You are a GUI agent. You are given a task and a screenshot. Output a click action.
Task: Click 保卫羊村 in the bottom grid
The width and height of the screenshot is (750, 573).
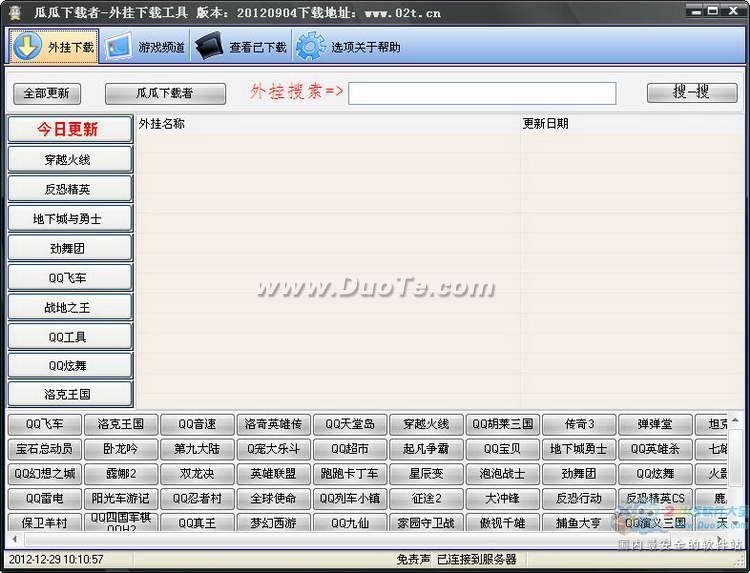coord(44,523)
